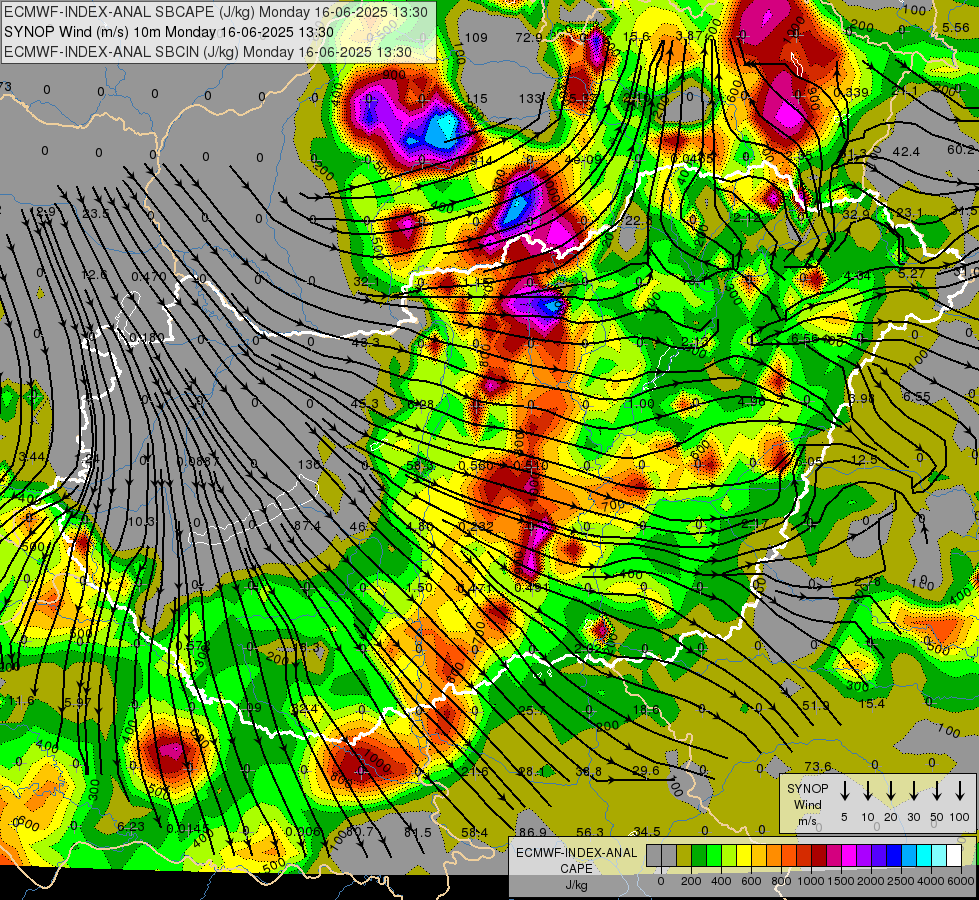Pick the dark red 1000 J/kg legend swatch

pos(819,856)
